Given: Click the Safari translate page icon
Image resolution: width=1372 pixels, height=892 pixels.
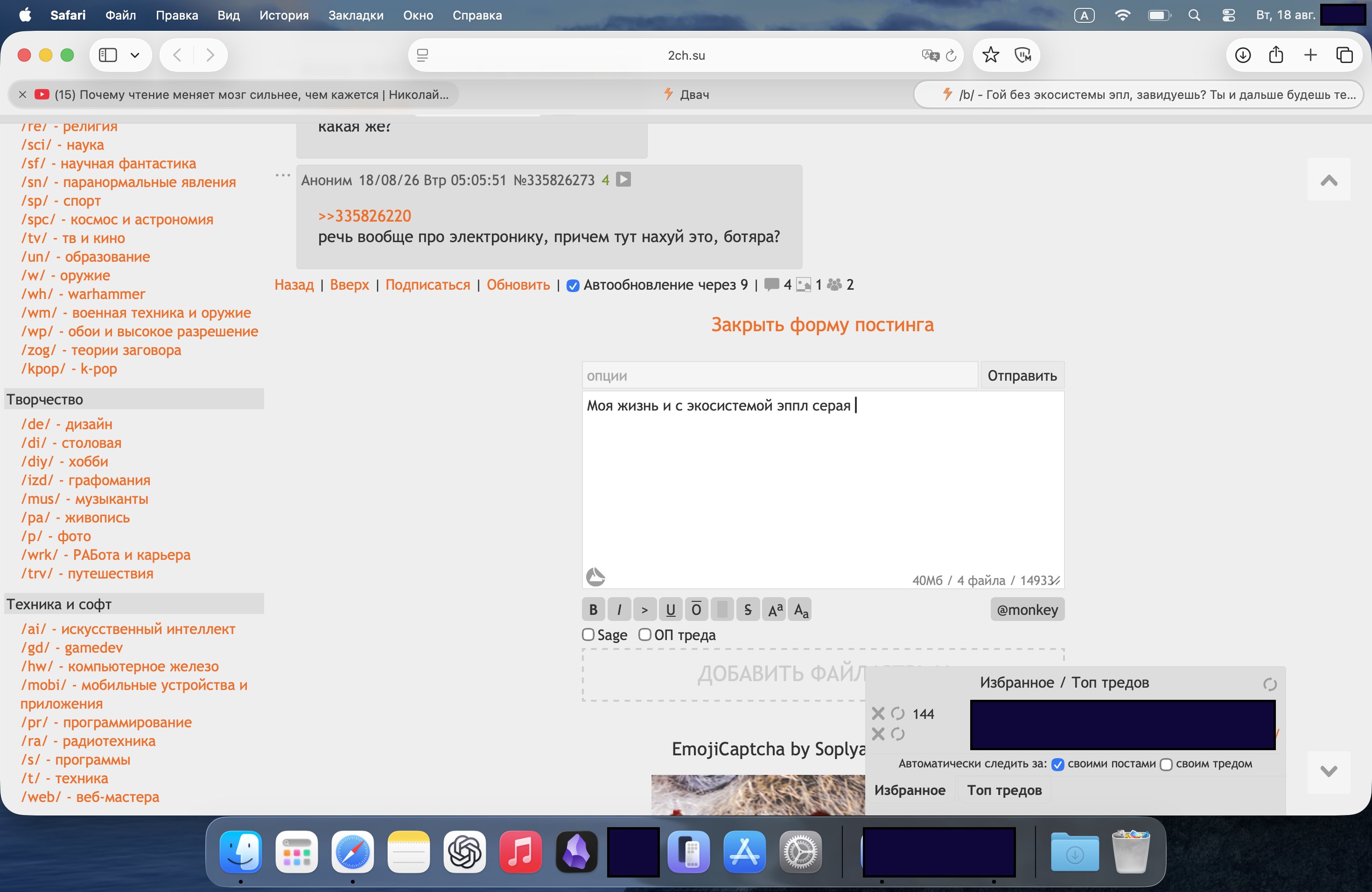Looking at the screenshot, I should click(930, 56).
